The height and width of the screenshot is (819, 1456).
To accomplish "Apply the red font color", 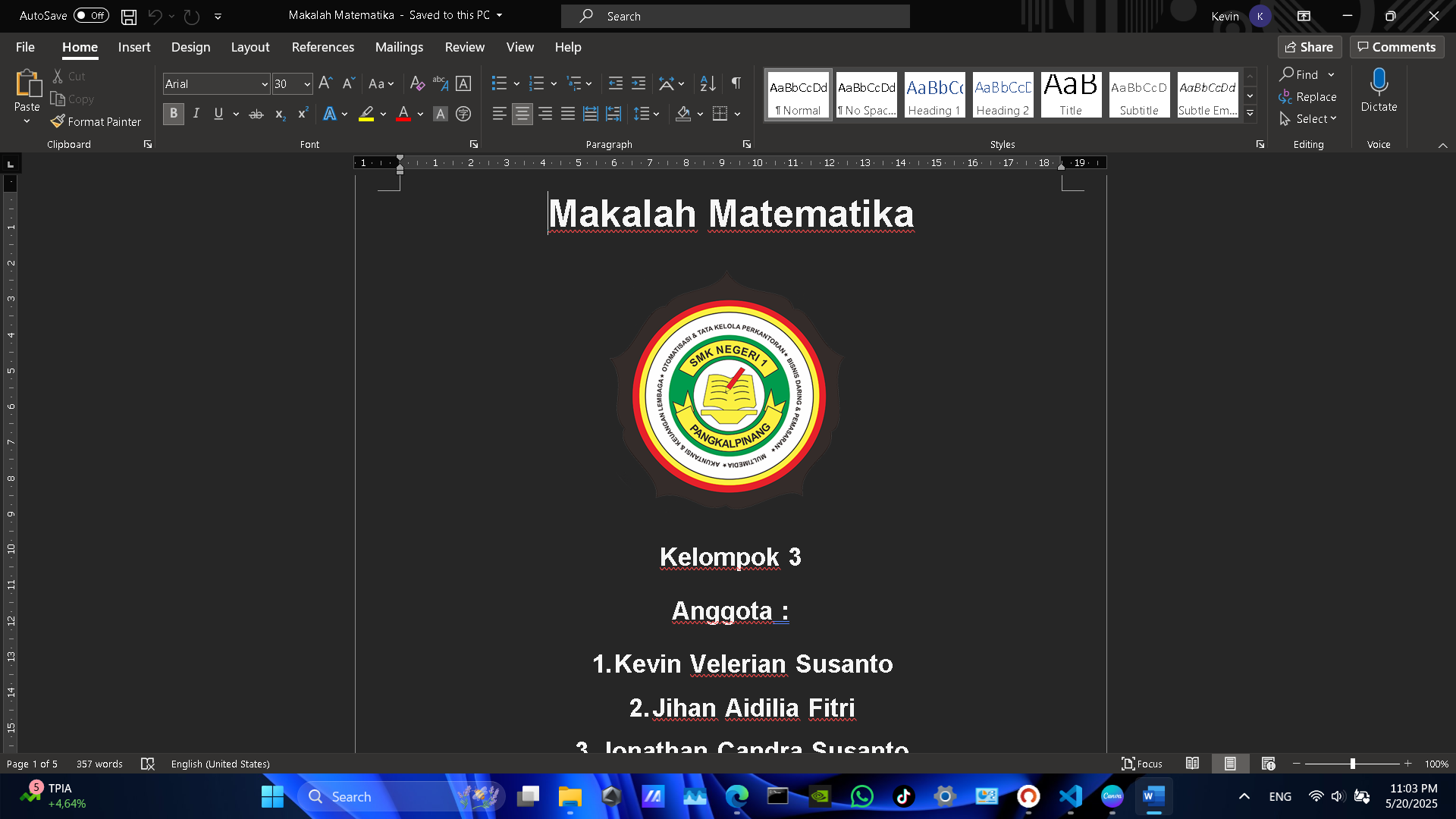I will [x=403, y=114].
